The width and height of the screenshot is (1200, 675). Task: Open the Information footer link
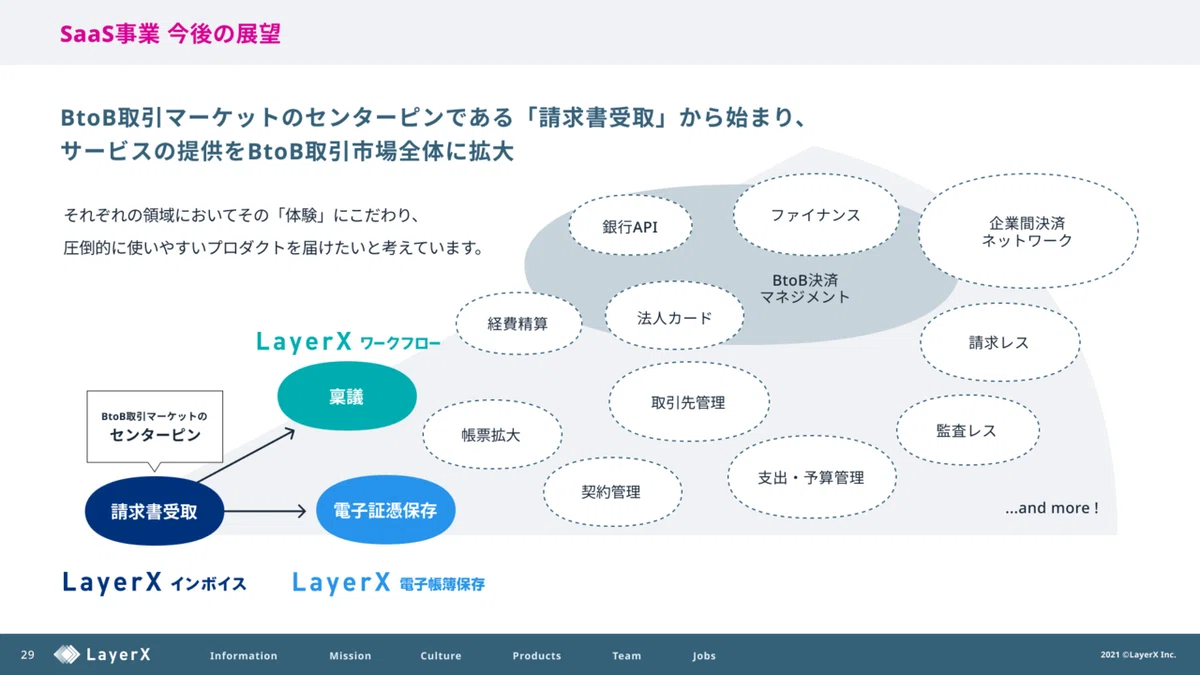coord(244,656)
